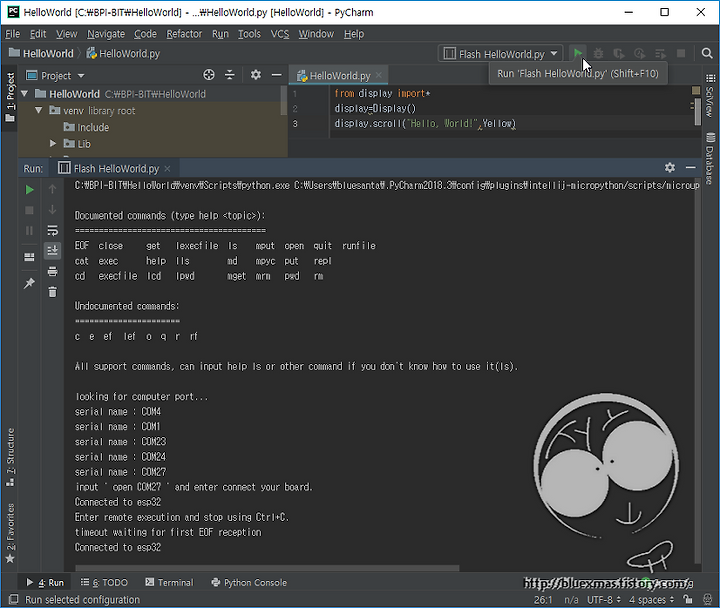Toggle scroll to end in Run console
The height and width of the screenshot is (608, 720).
coord(52,250)
